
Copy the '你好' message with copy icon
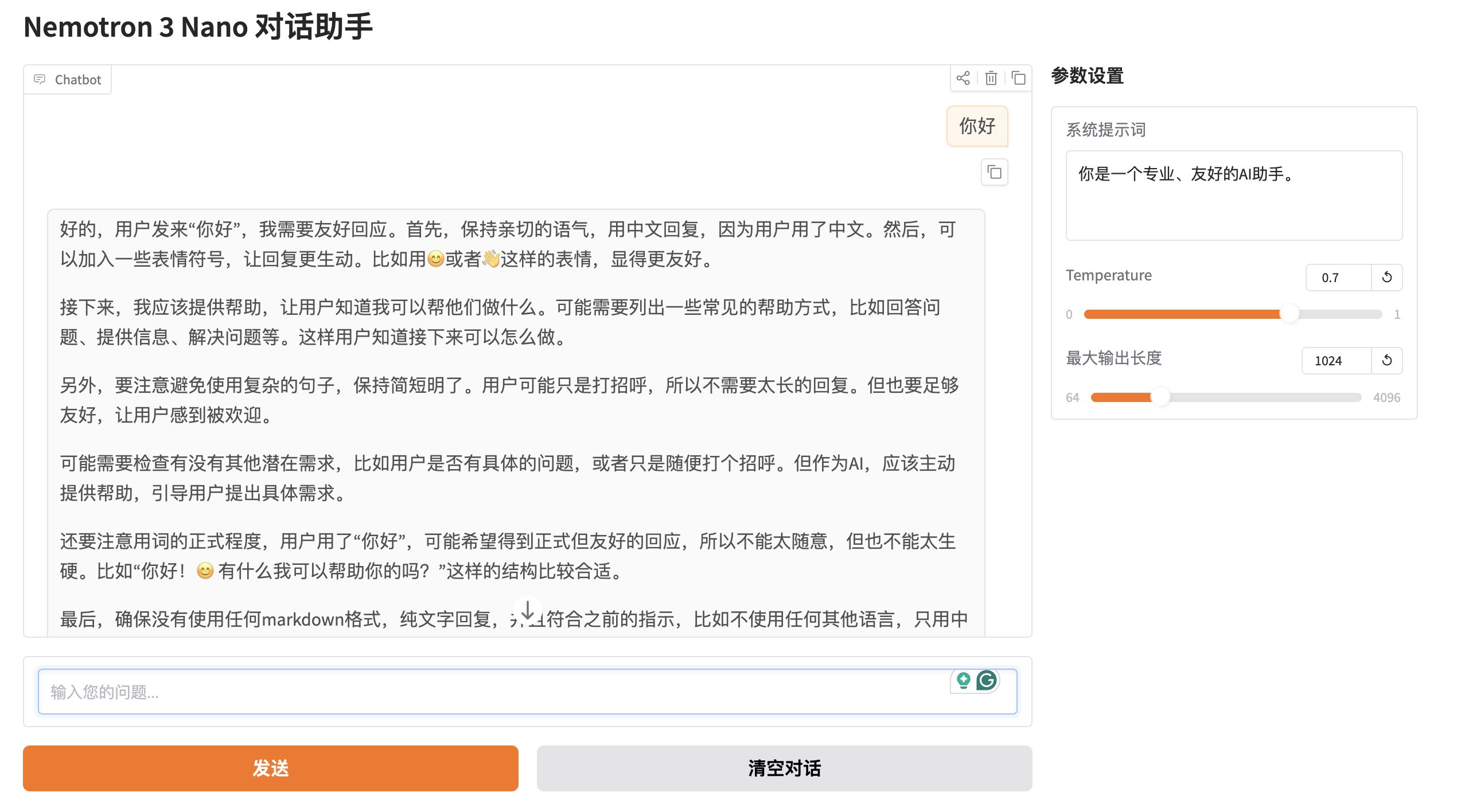[994, 172]
